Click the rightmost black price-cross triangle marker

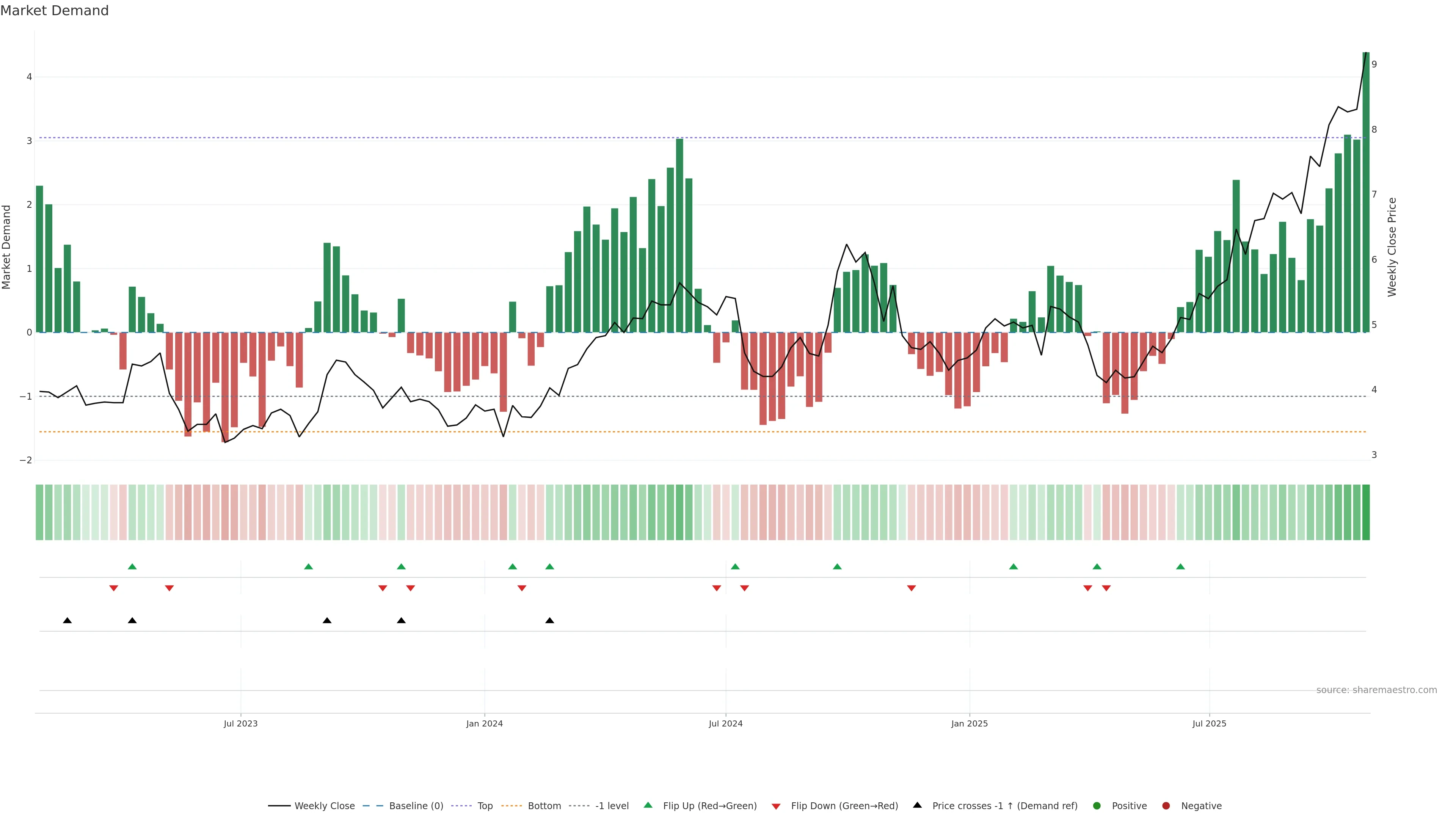coord(549,621)
